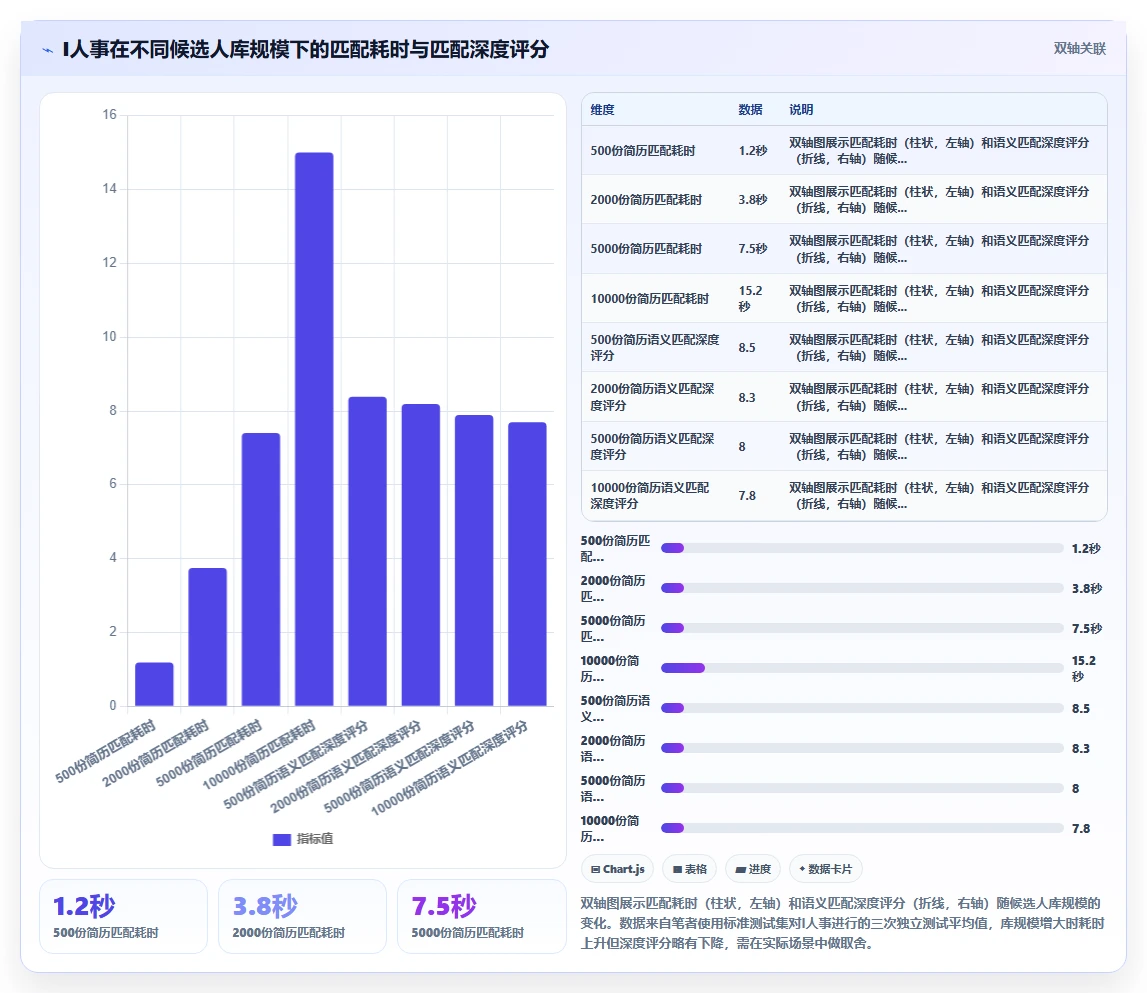
Task: Click the progress bar showing 15.2秒
Action: [862, 668]
